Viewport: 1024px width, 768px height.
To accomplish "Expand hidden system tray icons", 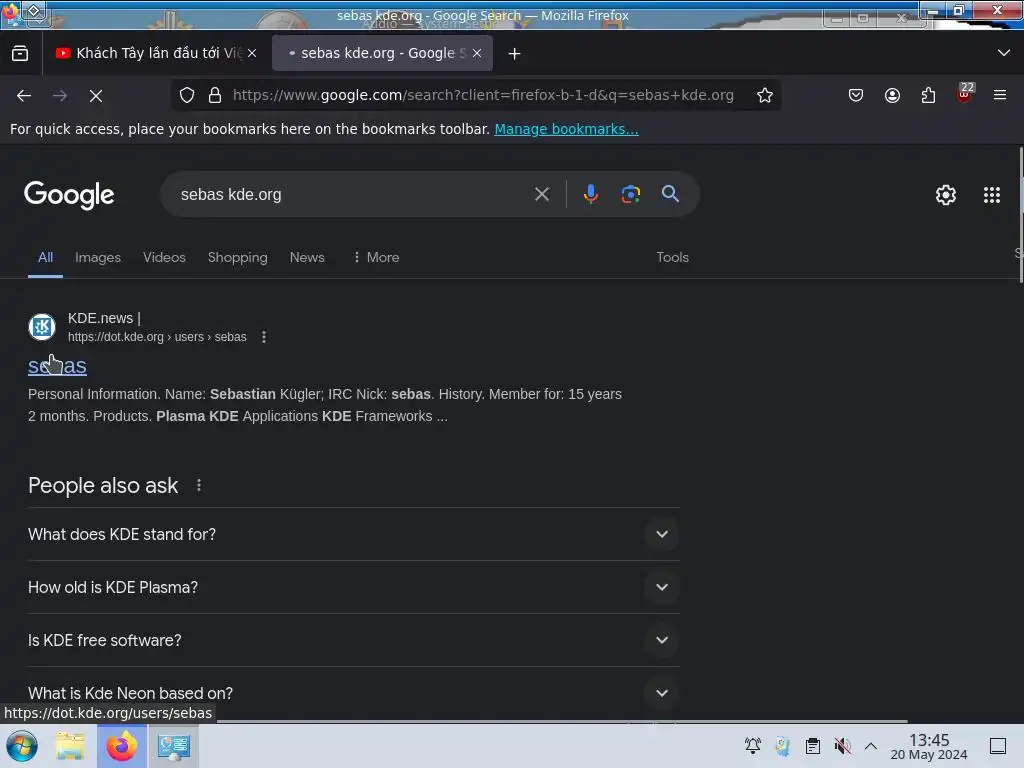I will (x=871, y=745).
